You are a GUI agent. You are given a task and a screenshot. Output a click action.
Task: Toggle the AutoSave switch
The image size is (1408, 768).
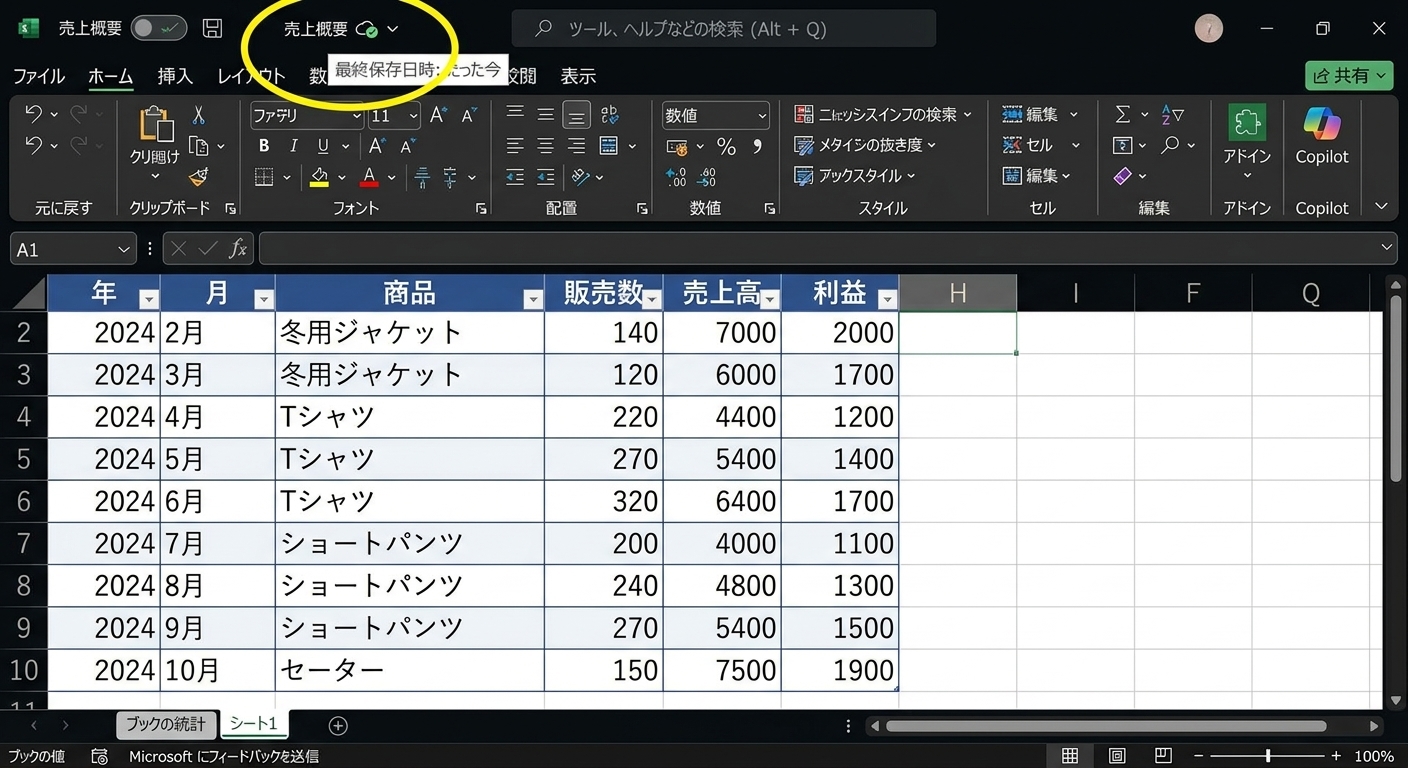tap(158, 29)
